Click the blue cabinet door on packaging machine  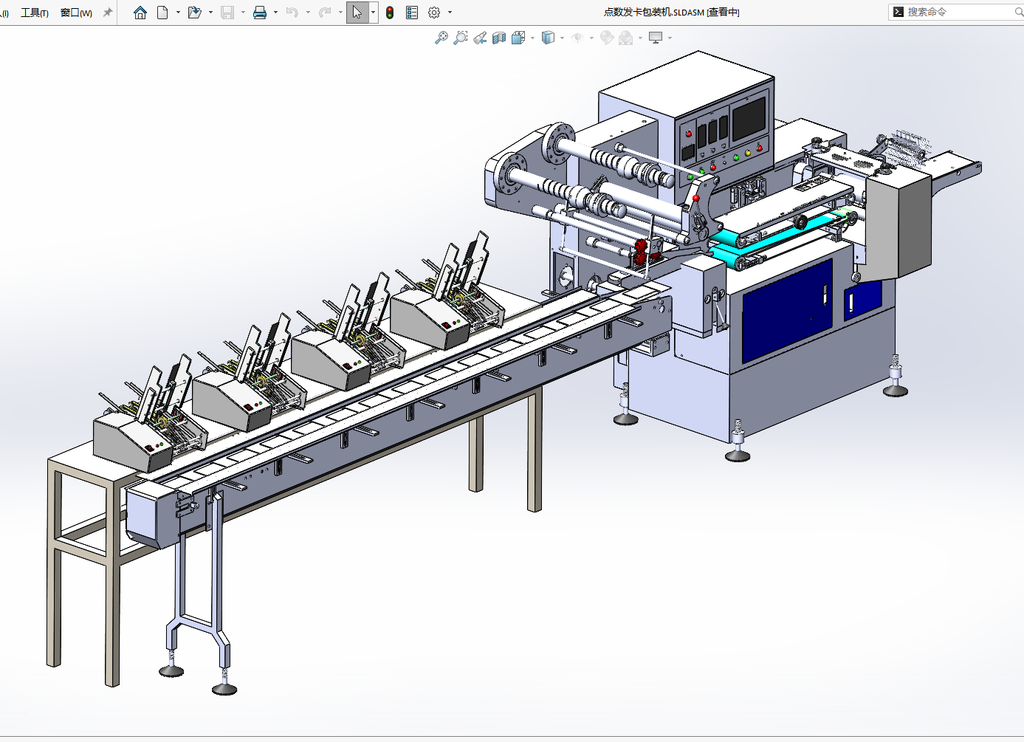coord(788,310)
